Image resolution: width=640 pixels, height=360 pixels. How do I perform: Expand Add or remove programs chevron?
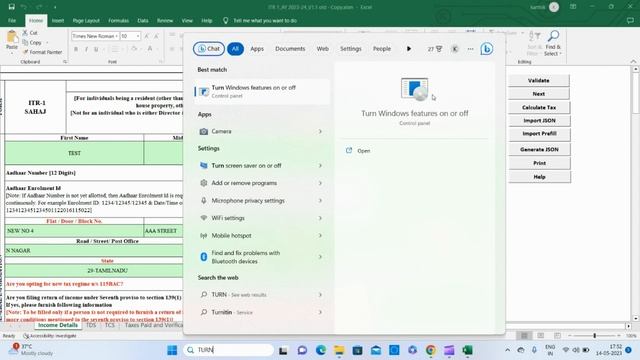click(x=320, y=183)
